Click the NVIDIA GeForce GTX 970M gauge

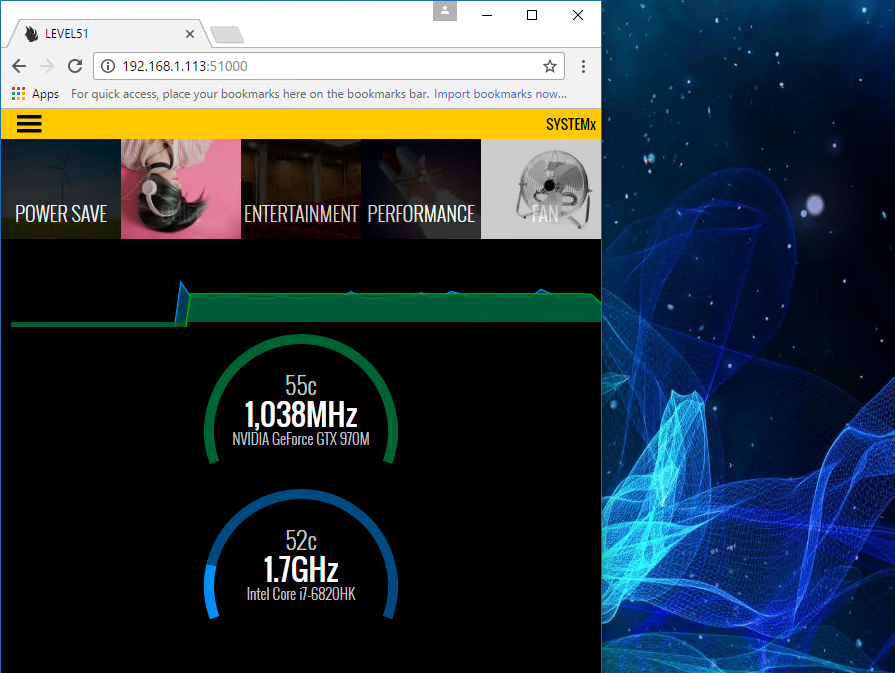(301, 412)
